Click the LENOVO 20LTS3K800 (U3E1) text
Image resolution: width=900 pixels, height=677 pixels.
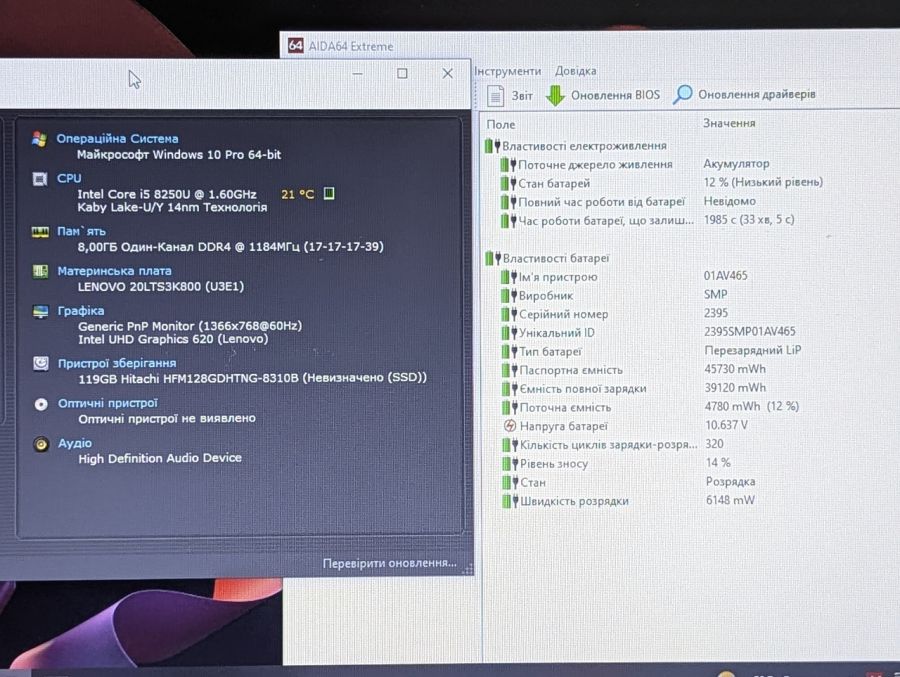click(x=161, y=286)
